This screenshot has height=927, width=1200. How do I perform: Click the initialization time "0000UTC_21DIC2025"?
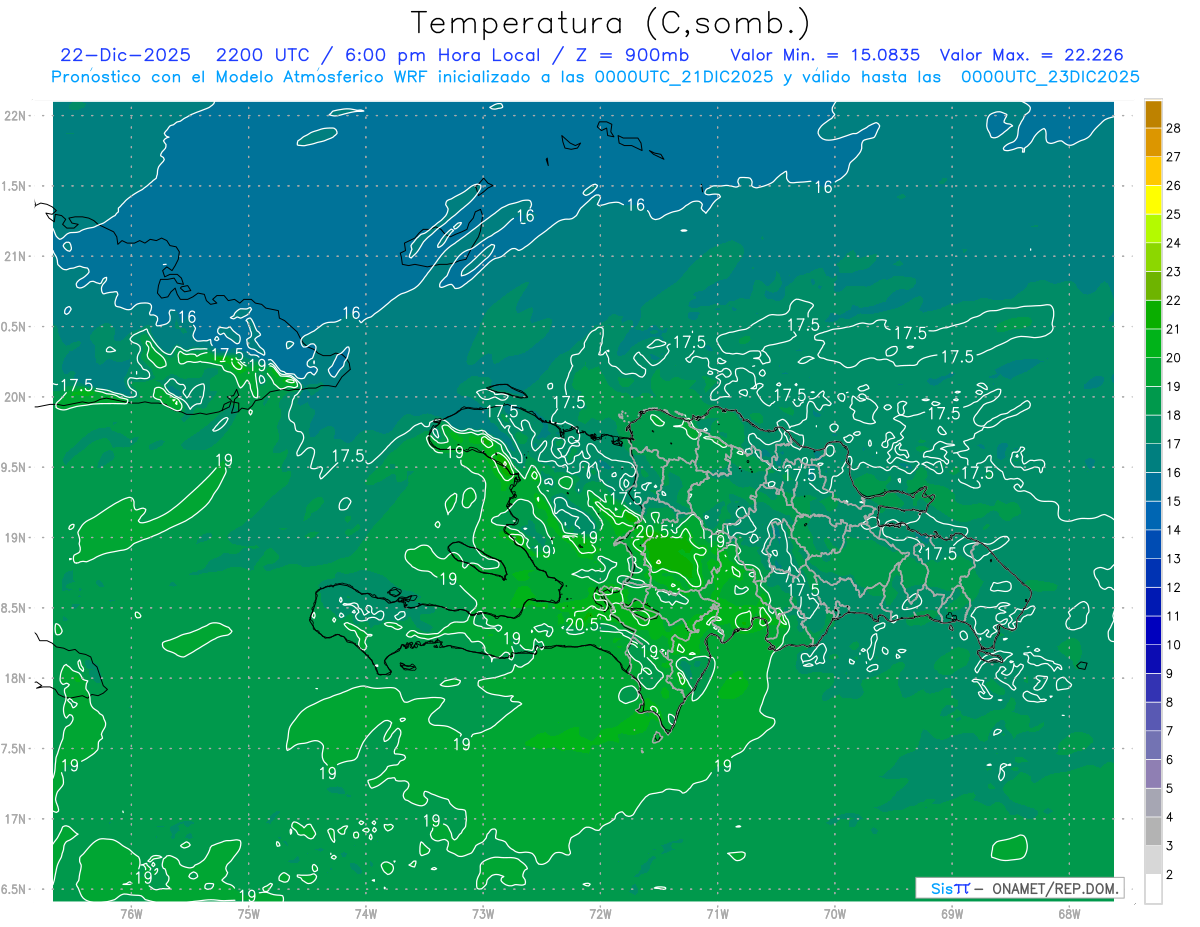pos(684,77)
